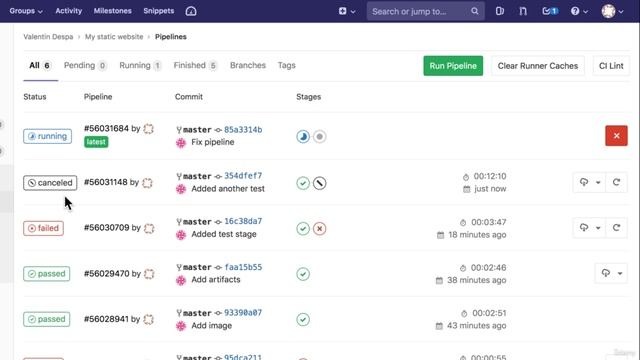Open the Milestones menu item
The image size is (640, 360).
113,11
